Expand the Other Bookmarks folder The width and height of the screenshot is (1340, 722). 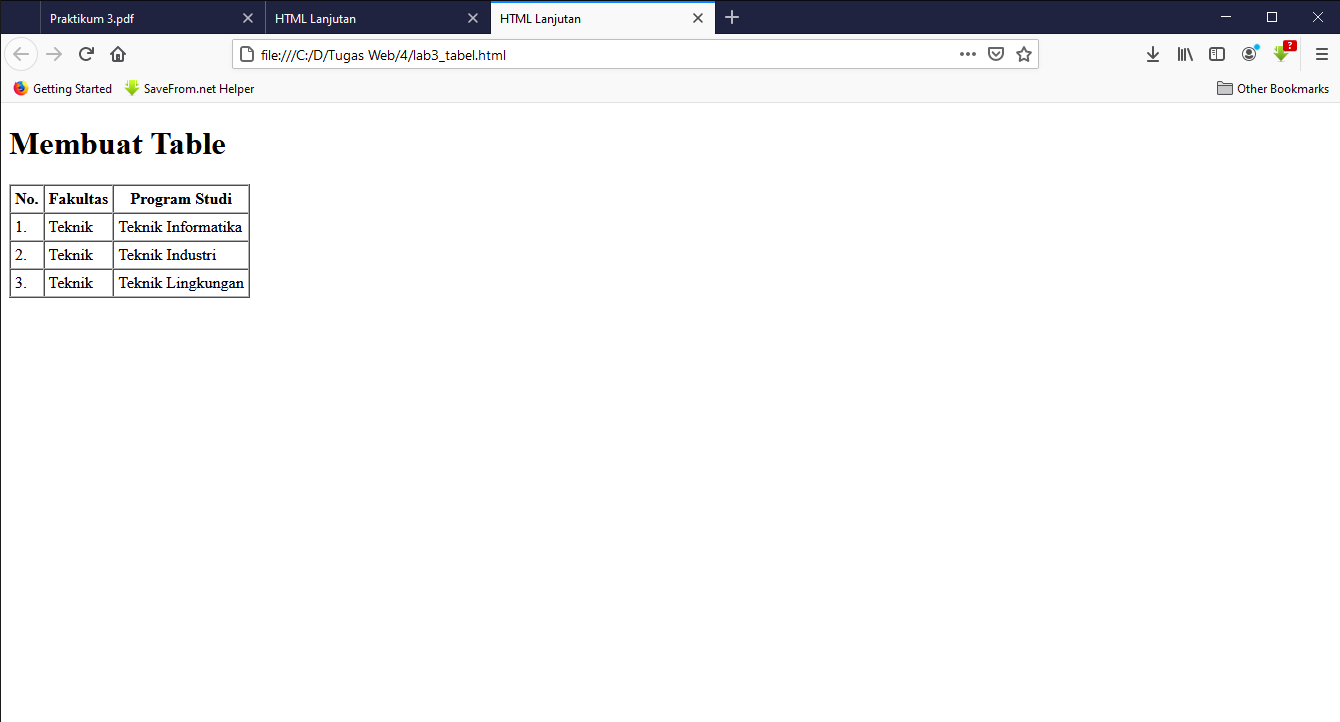pos(1272,88)
